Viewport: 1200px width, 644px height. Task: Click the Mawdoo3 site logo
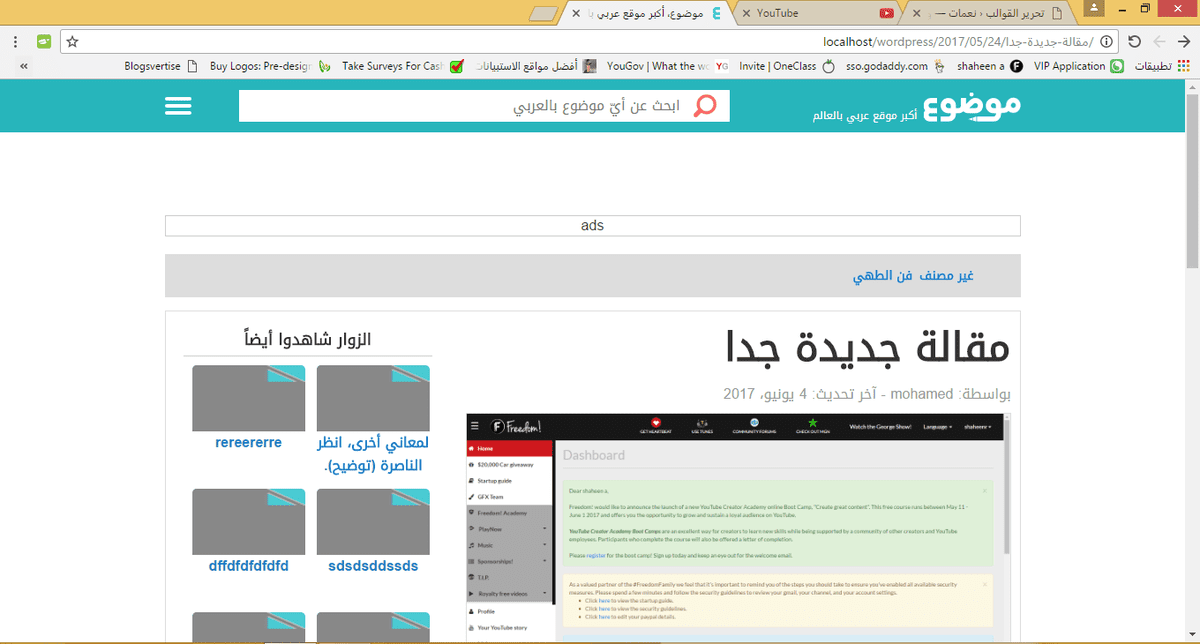pos(970,106)
